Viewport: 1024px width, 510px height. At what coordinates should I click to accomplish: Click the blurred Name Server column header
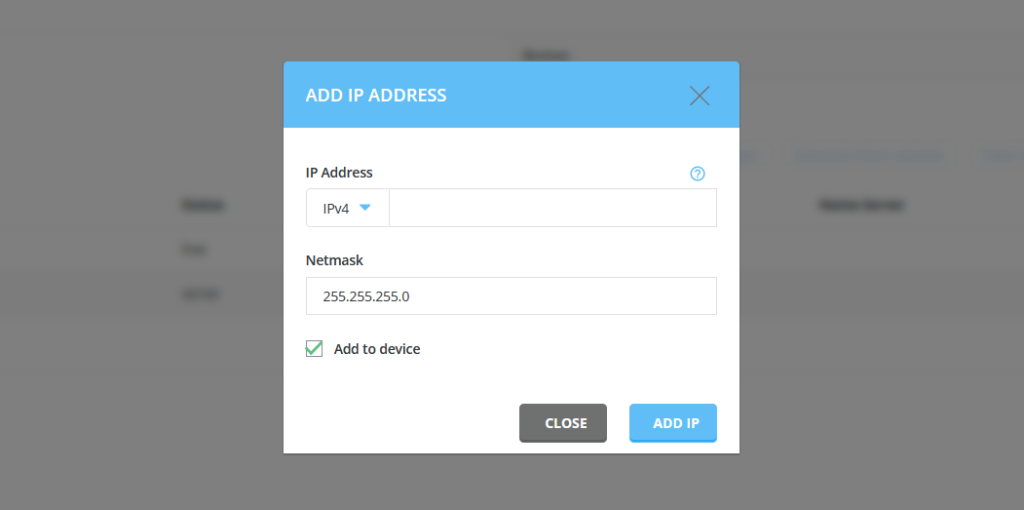point(861,205)
